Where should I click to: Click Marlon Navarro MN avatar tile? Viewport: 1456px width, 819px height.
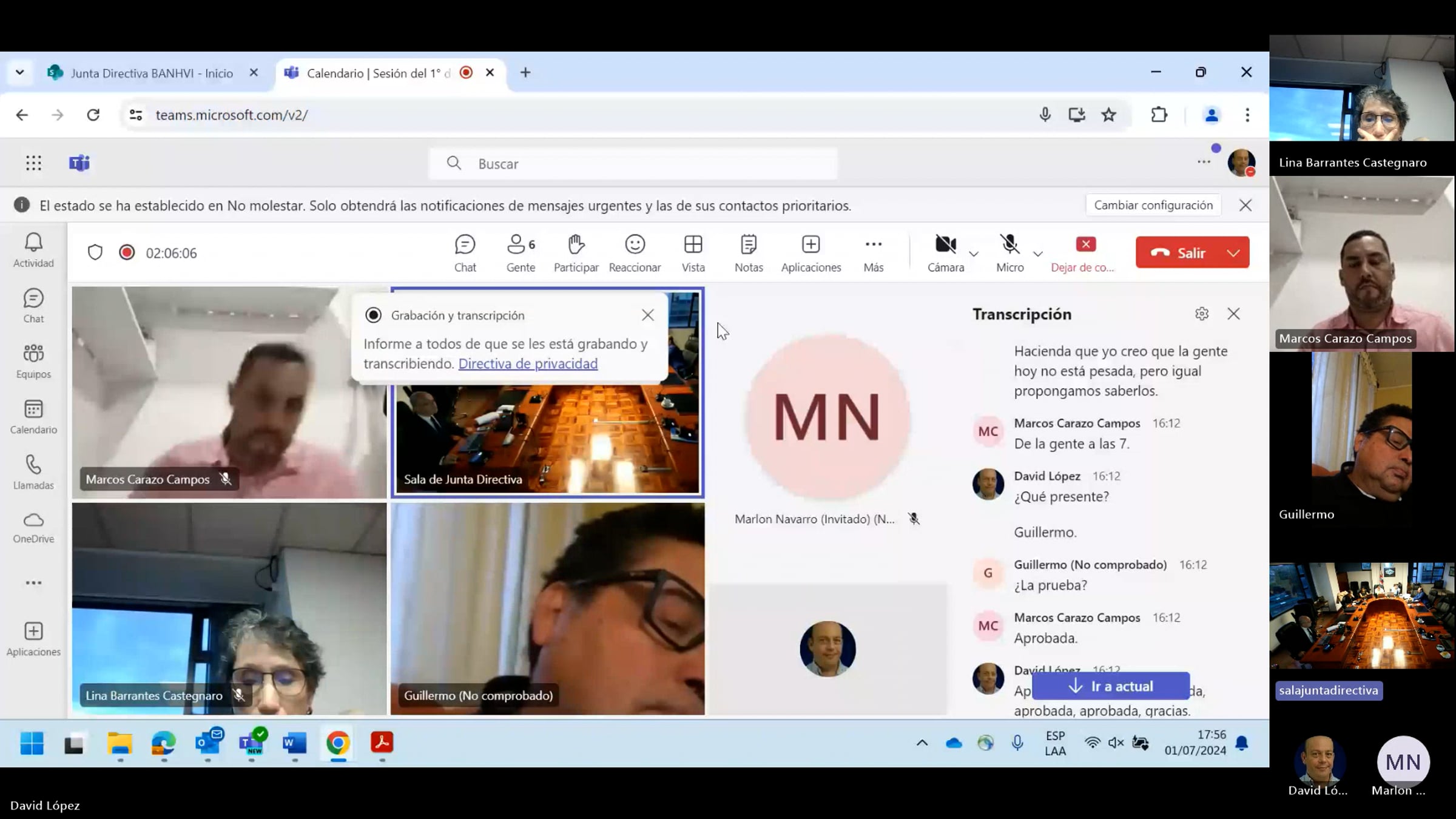827,417
